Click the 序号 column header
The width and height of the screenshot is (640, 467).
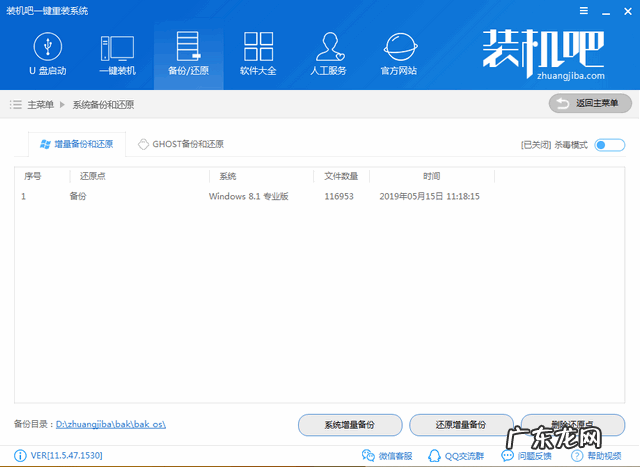coord(33,176)
